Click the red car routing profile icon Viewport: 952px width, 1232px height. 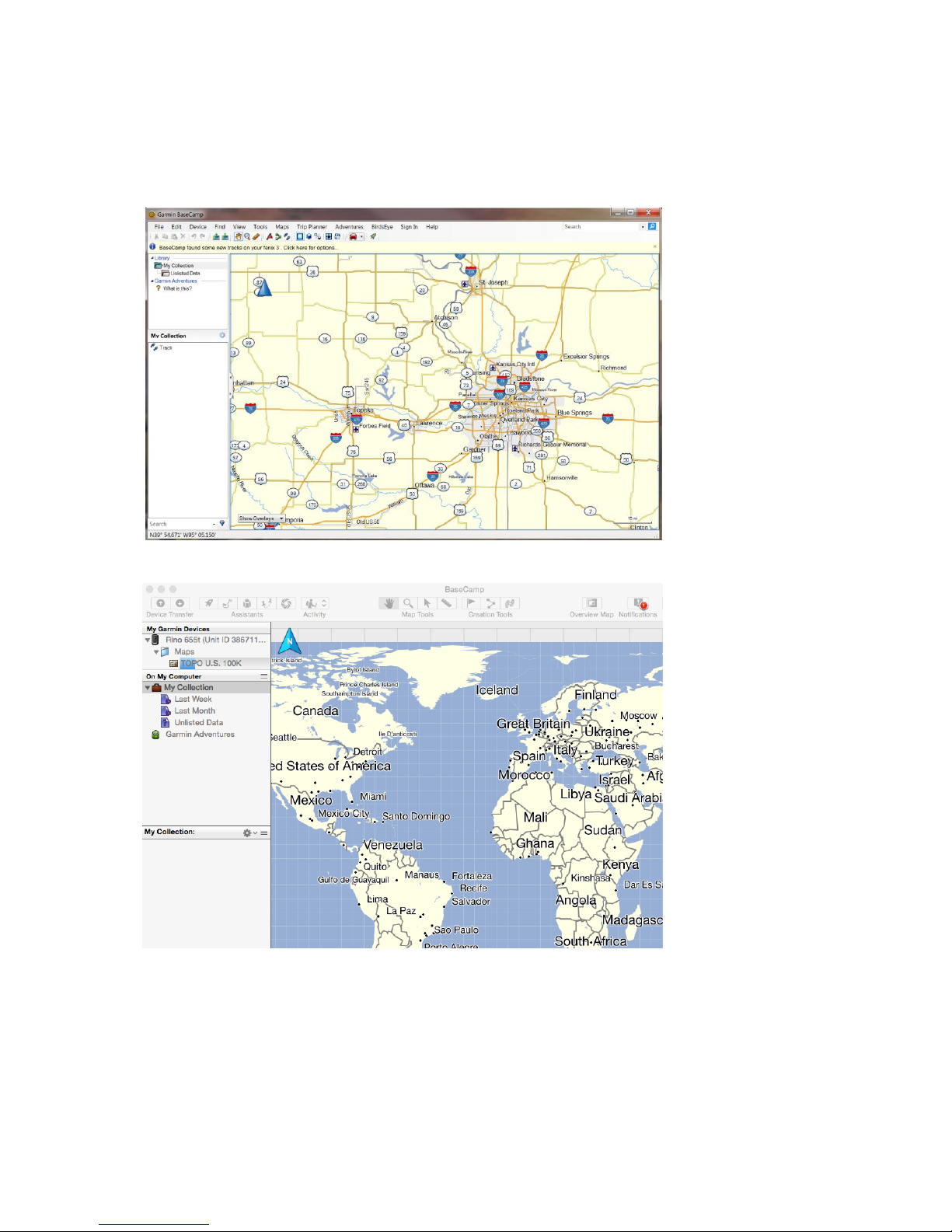(353, 237)
